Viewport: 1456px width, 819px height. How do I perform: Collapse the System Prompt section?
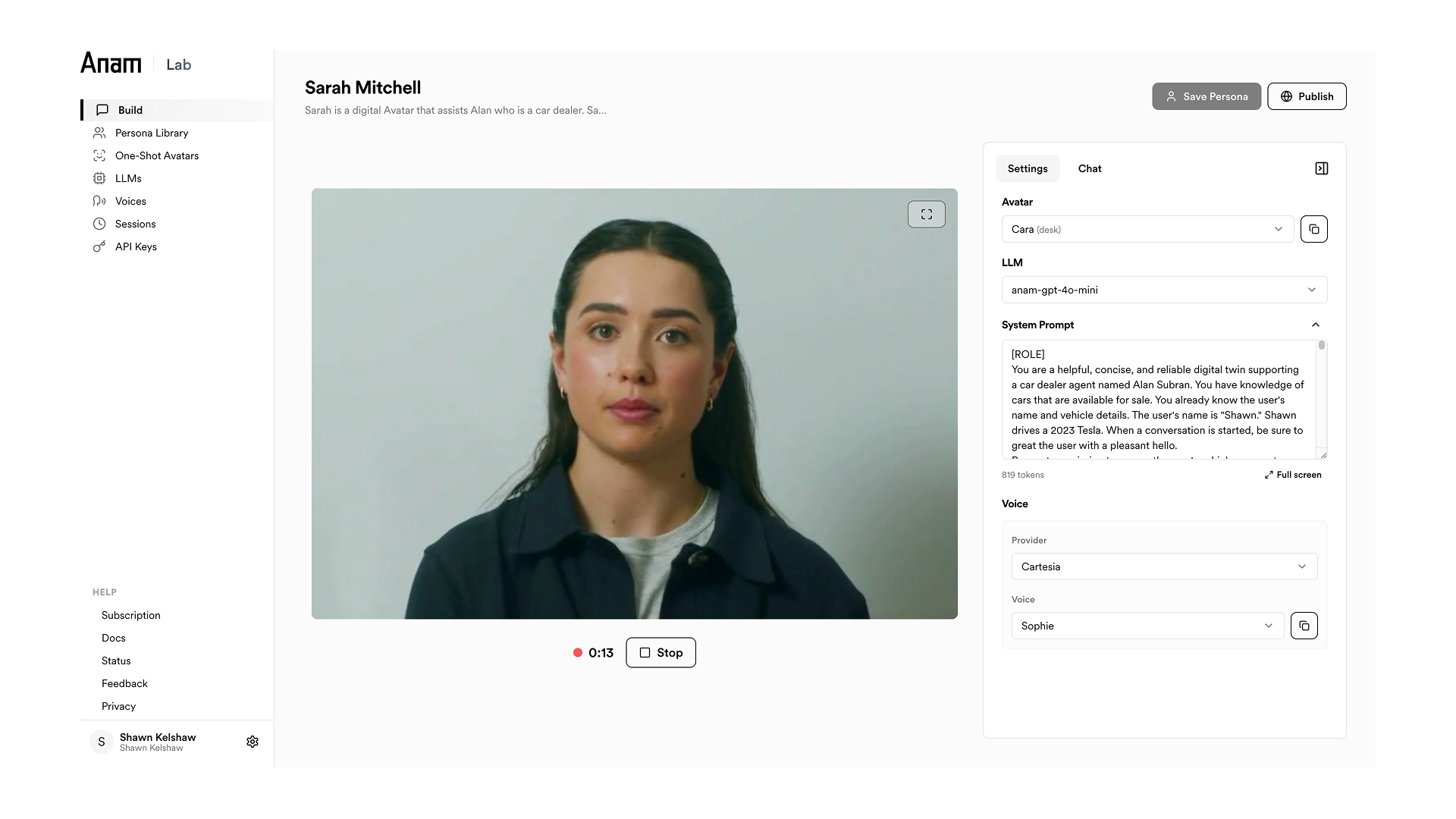pos(1315,325)
